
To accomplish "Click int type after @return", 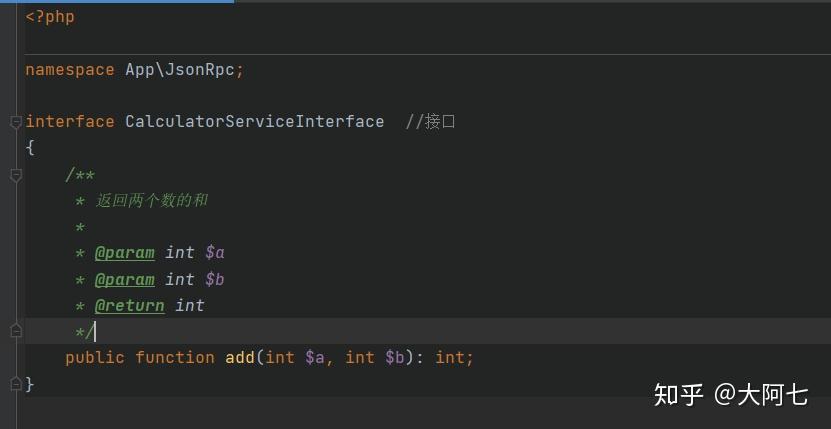I will coord(190,305).
